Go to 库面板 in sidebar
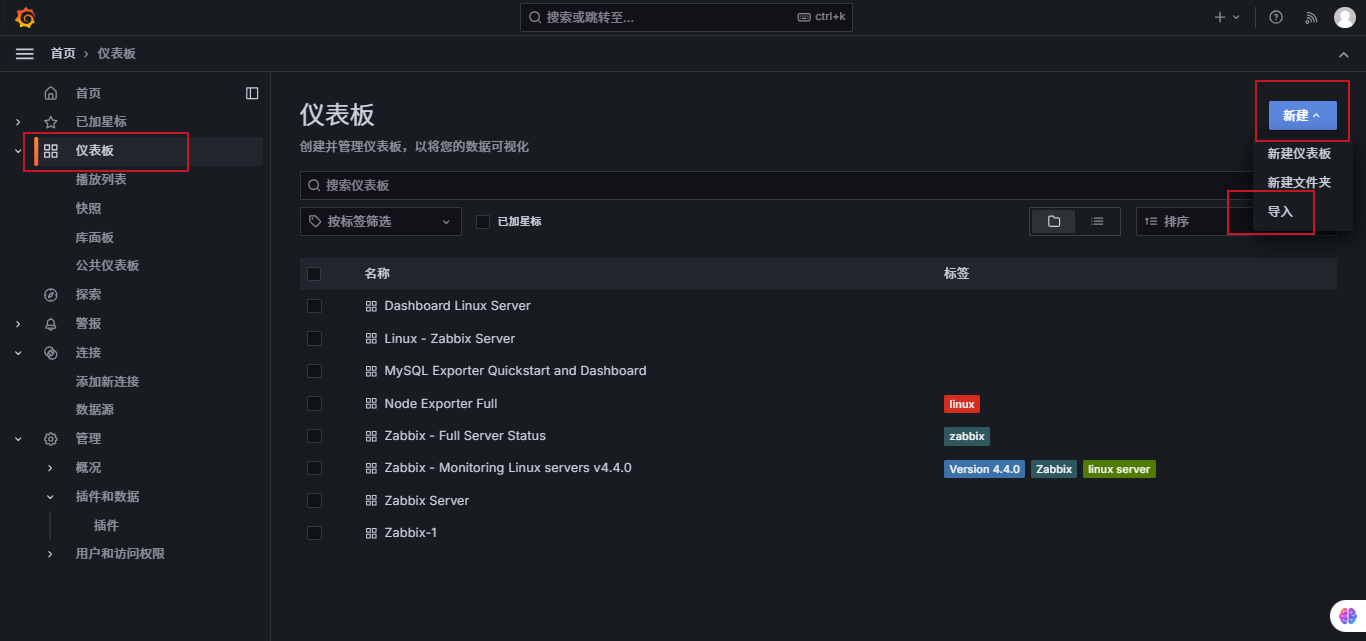Screen dimensions: 1366x641 tap(95, 238)
